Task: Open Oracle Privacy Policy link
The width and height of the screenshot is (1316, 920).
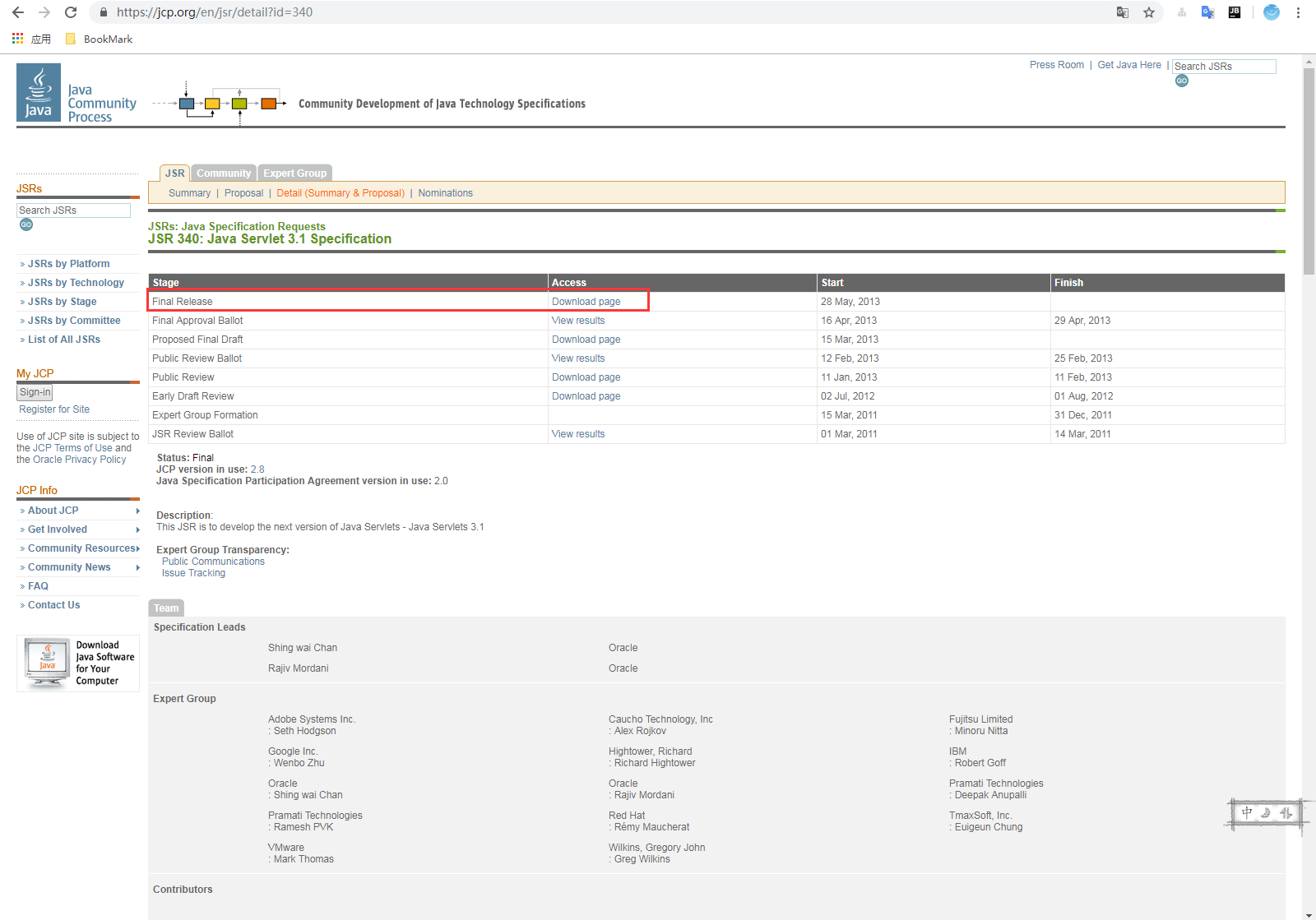Action: click(x=79, y=460)
